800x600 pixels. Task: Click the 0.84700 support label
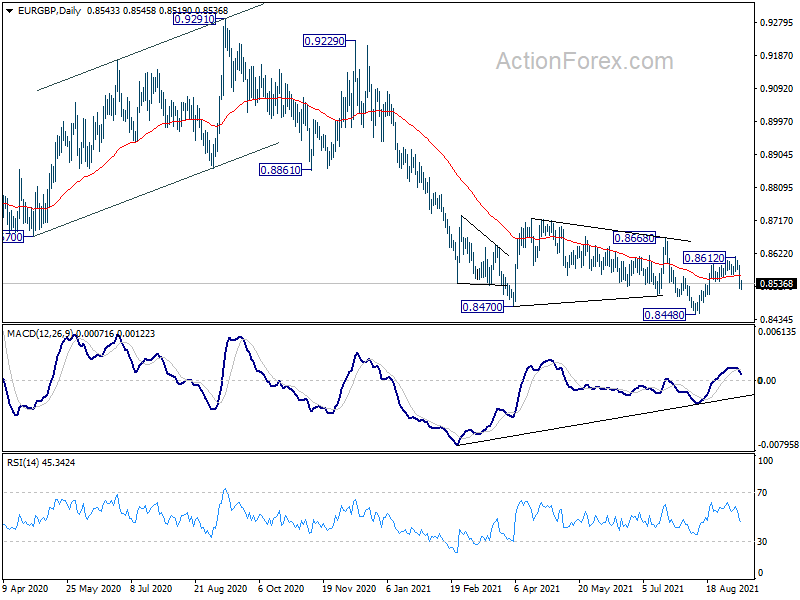click(482, 307)
